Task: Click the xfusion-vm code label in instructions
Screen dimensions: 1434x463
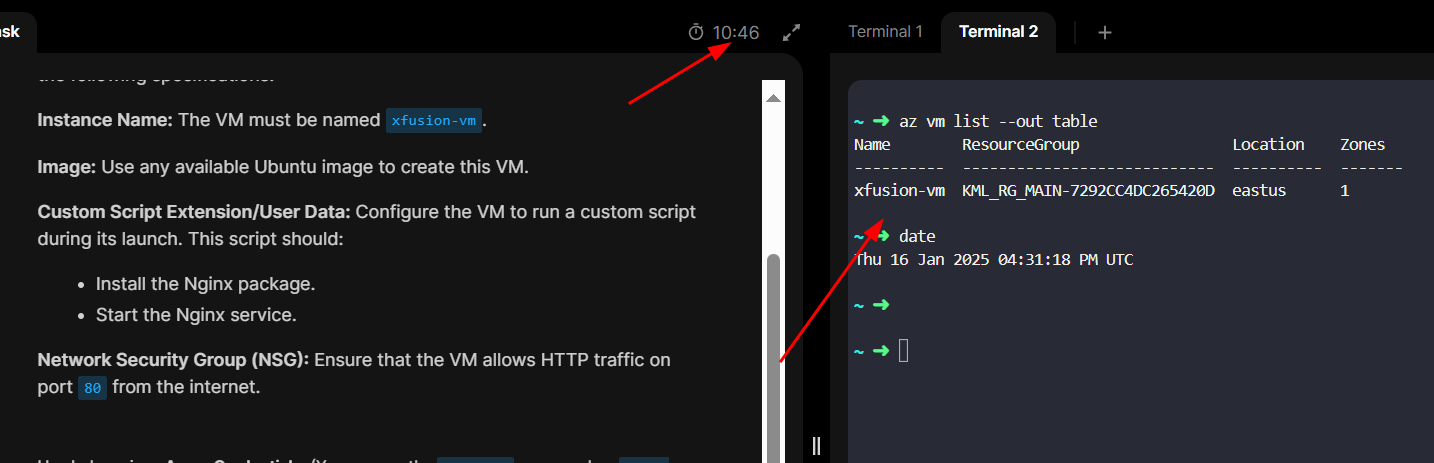Action: (434, 121)
